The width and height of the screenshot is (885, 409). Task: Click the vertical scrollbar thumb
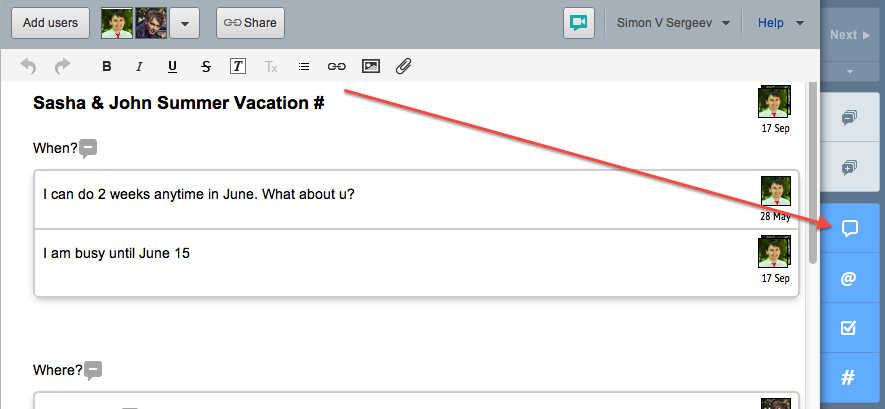(x=813, y=173)
